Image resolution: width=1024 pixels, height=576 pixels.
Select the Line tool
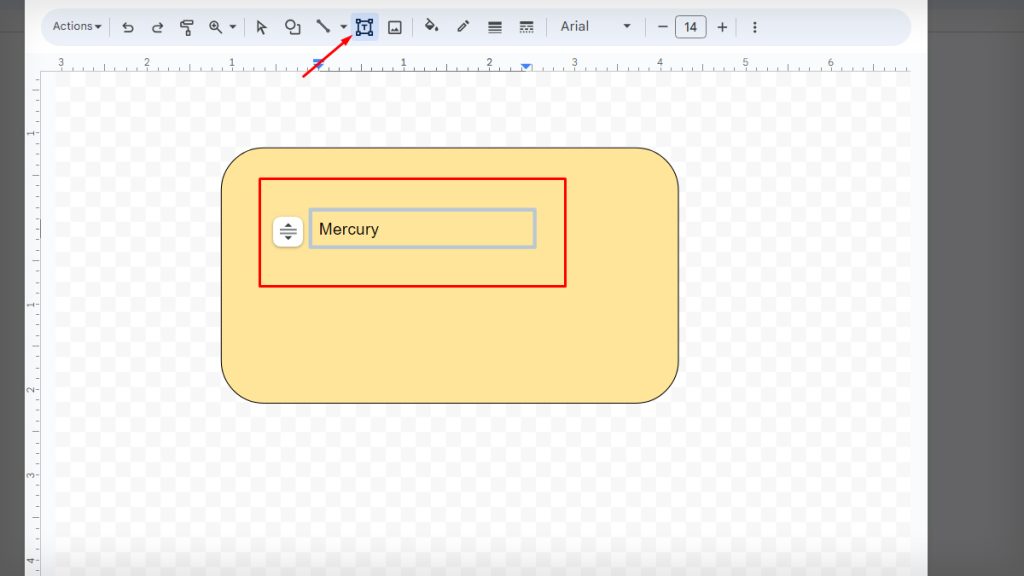[322, 27]
